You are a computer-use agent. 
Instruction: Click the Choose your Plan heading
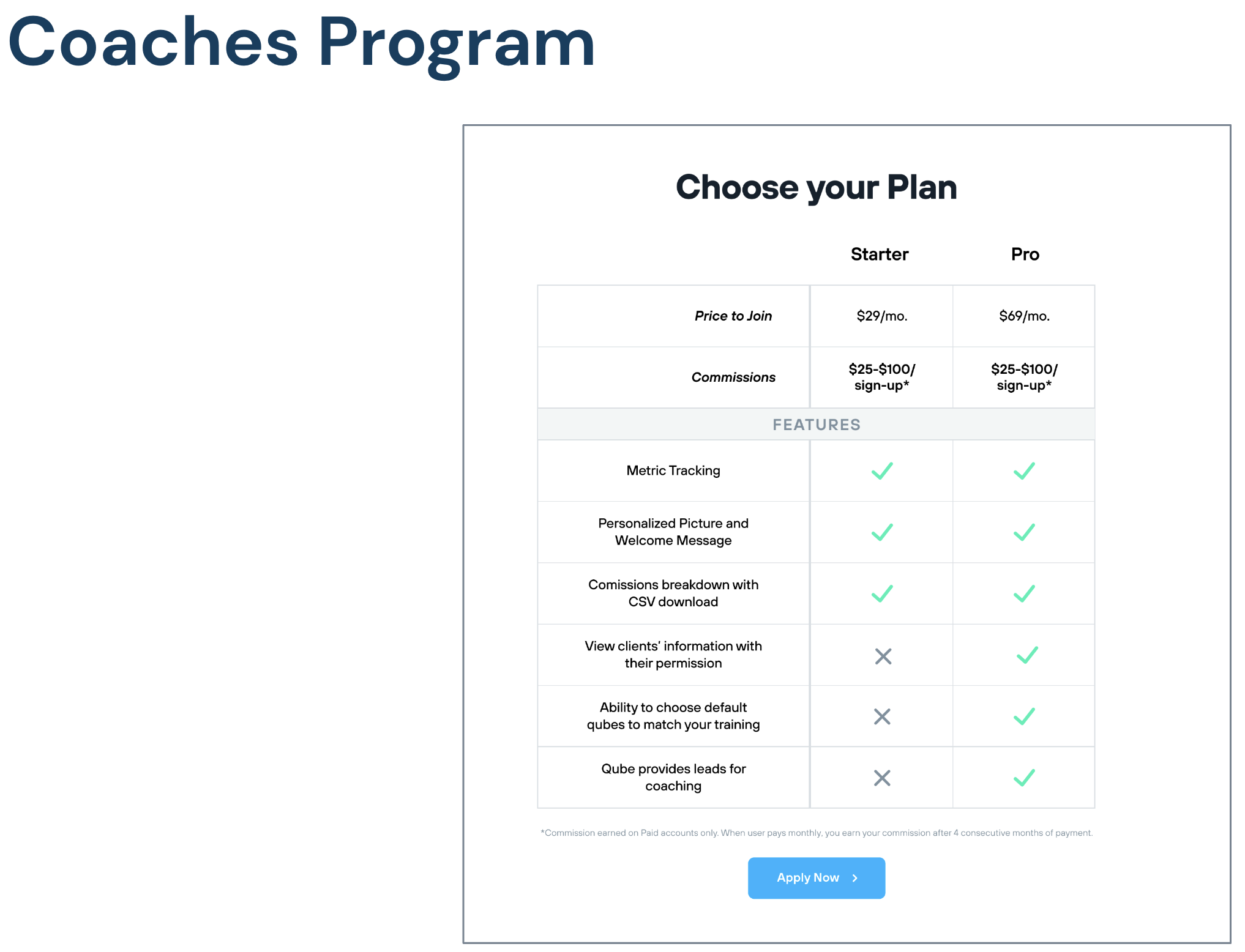[816, 187]
